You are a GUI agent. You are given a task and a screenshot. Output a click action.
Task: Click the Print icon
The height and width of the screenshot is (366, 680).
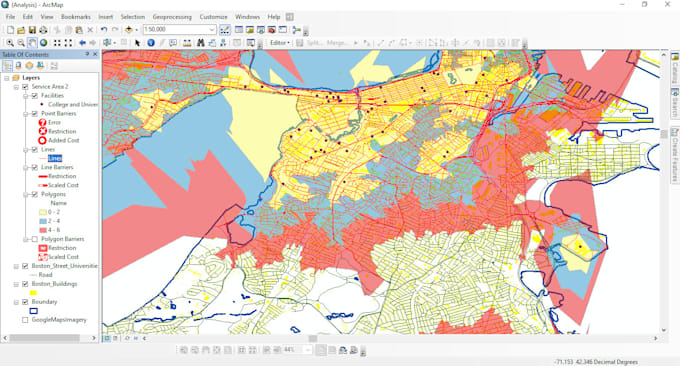[x=43, y=30]
